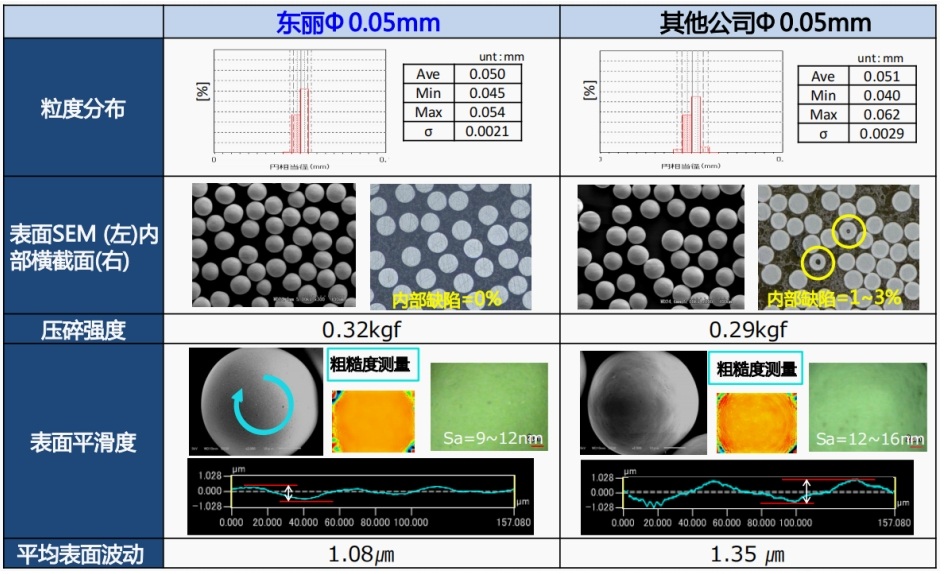Open the other company surface SEM image
Screen dimensions: 946x574
[x=661, y=247]
